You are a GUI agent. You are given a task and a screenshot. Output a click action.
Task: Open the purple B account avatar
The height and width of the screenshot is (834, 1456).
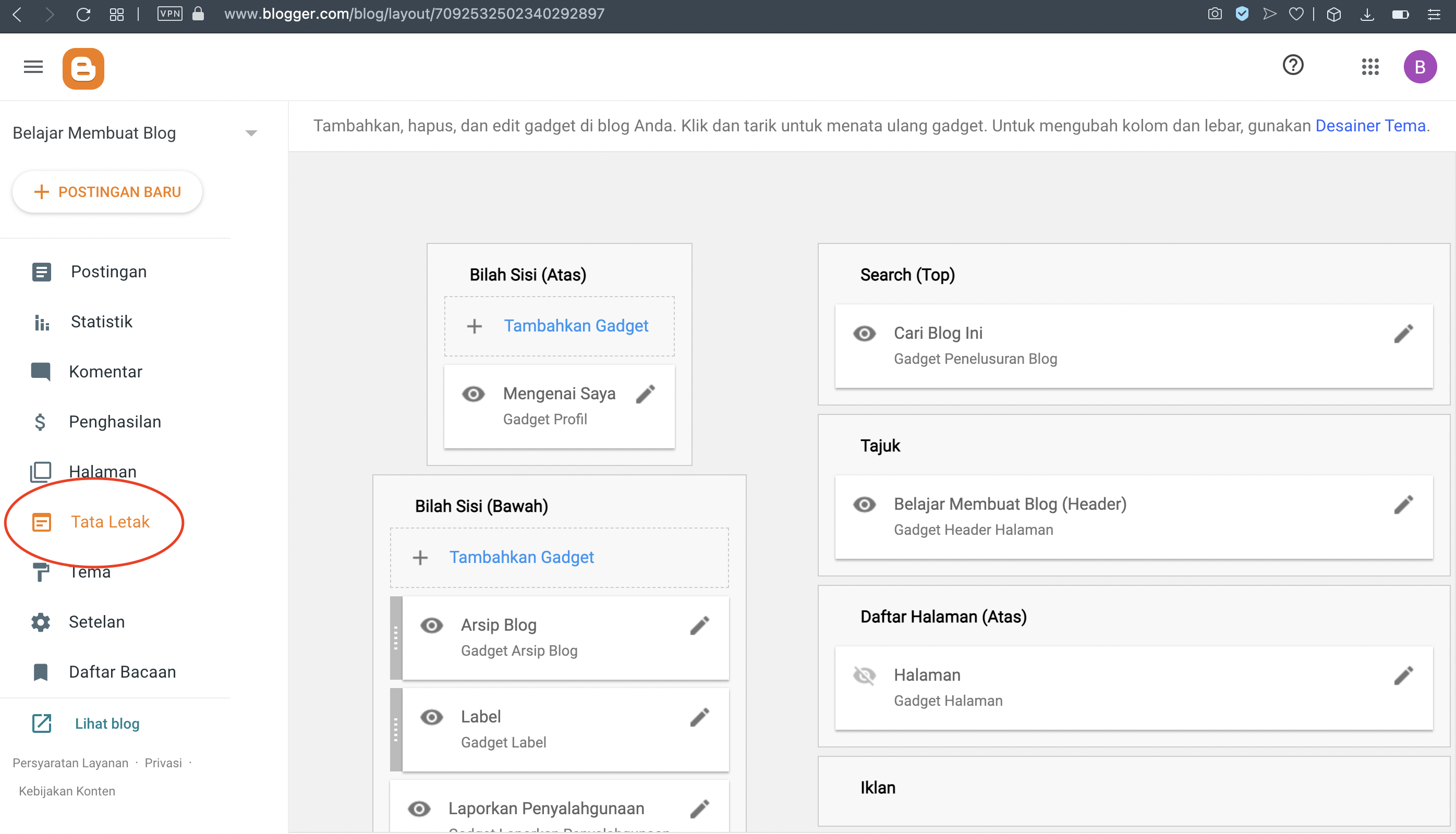(1420, 67)
